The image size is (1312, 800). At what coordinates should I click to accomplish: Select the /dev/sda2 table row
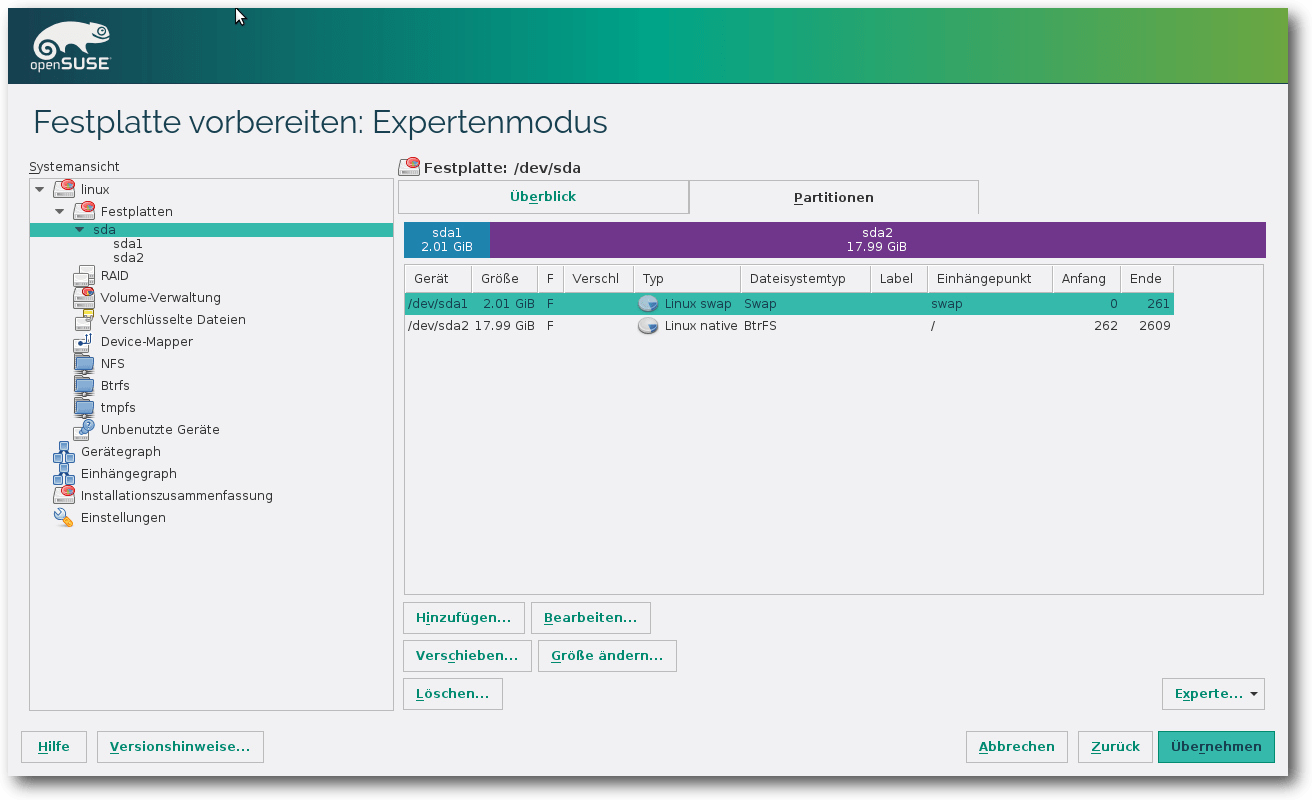(789, 326)
